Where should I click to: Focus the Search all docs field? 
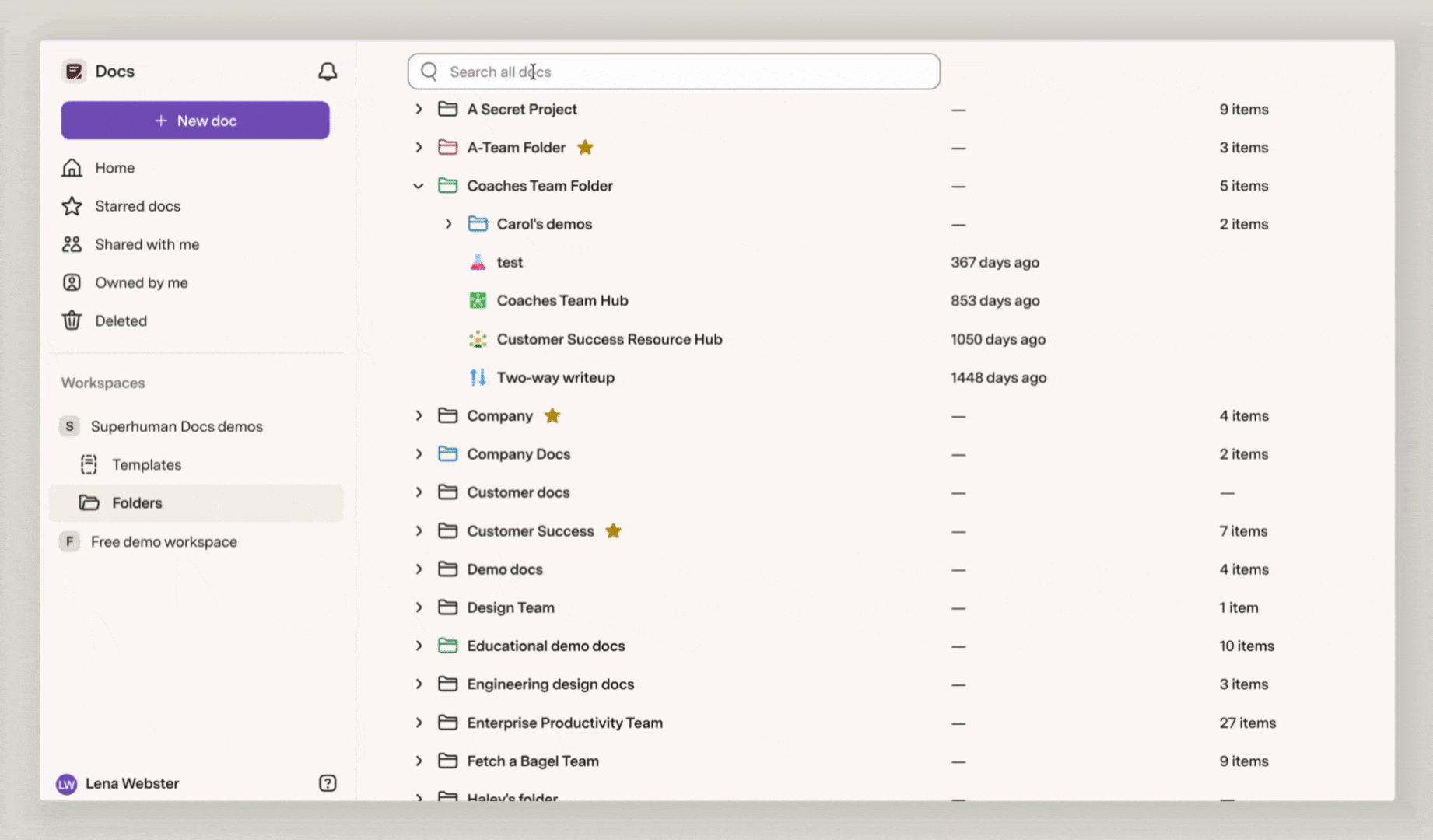pyautogui.click(x=674, y=72)
